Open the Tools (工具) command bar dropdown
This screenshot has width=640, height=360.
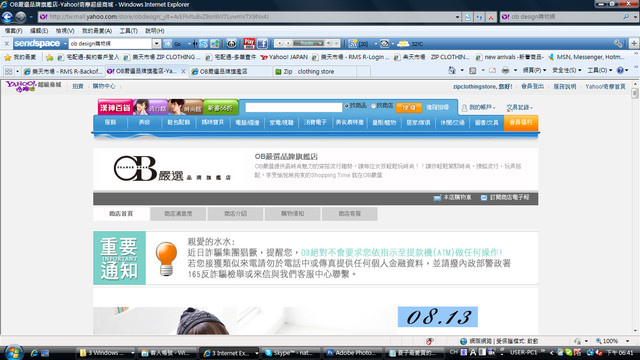[600, 71]
